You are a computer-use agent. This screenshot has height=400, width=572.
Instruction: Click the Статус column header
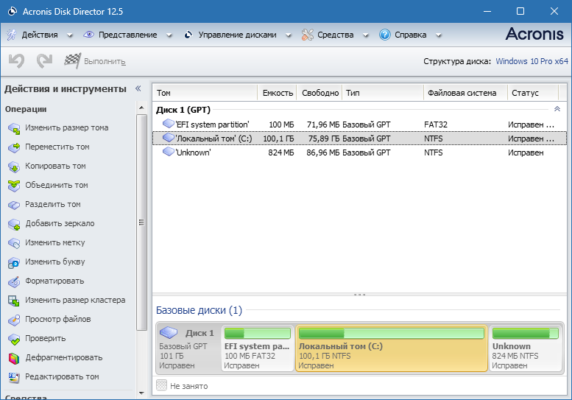[533, 93]
